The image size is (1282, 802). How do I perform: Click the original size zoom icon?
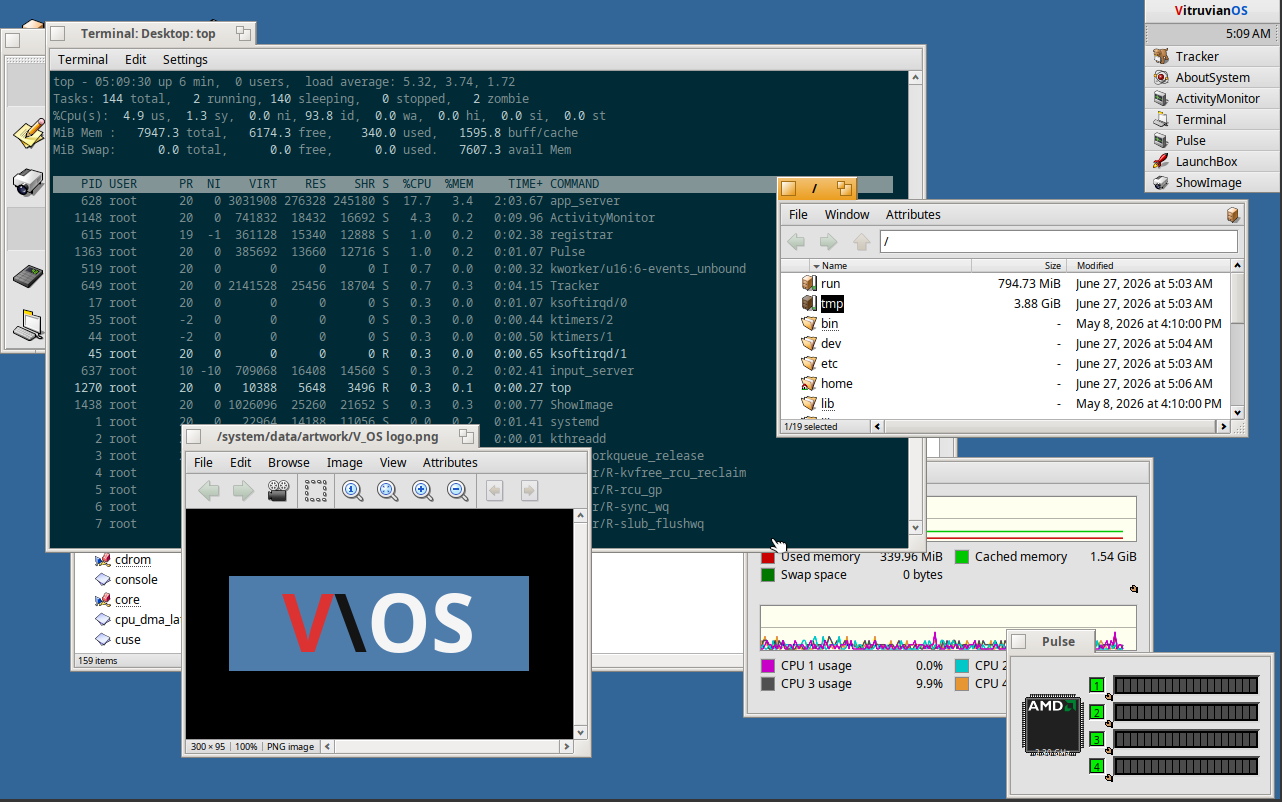(353, 491)
